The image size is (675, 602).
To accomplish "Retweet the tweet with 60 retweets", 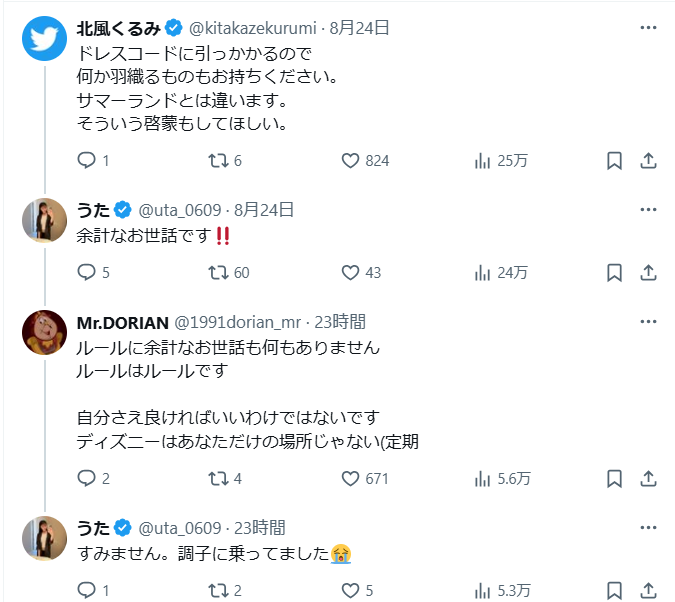I will pos(218,271).
